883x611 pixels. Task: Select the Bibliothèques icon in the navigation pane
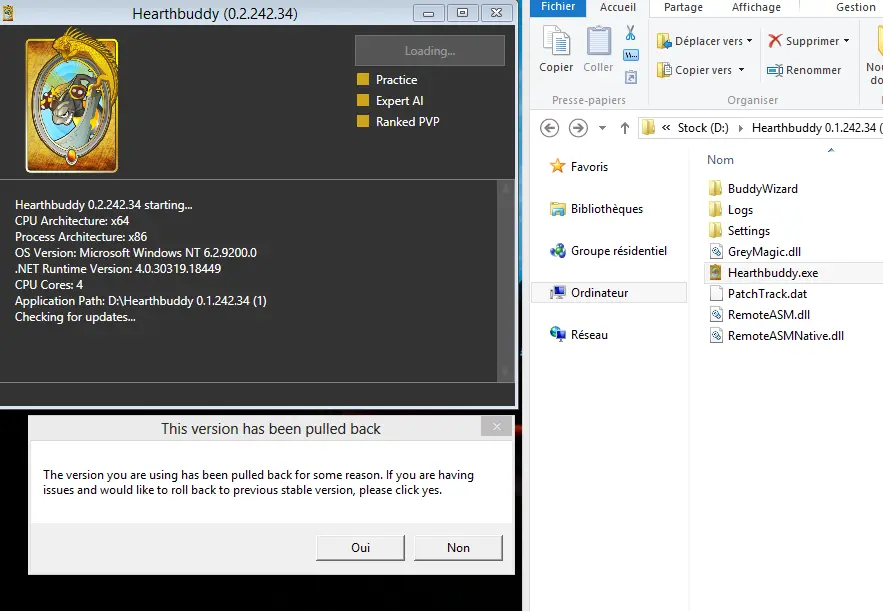558,209
